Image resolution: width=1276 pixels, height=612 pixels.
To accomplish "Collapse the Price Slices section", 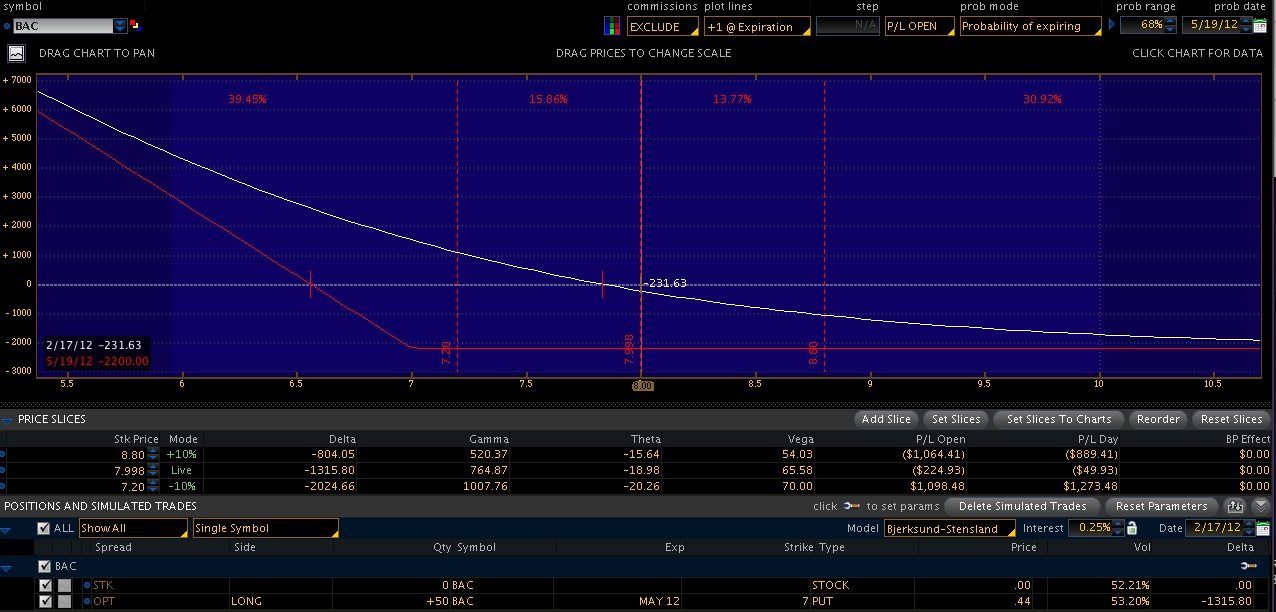I will point(8,420).
